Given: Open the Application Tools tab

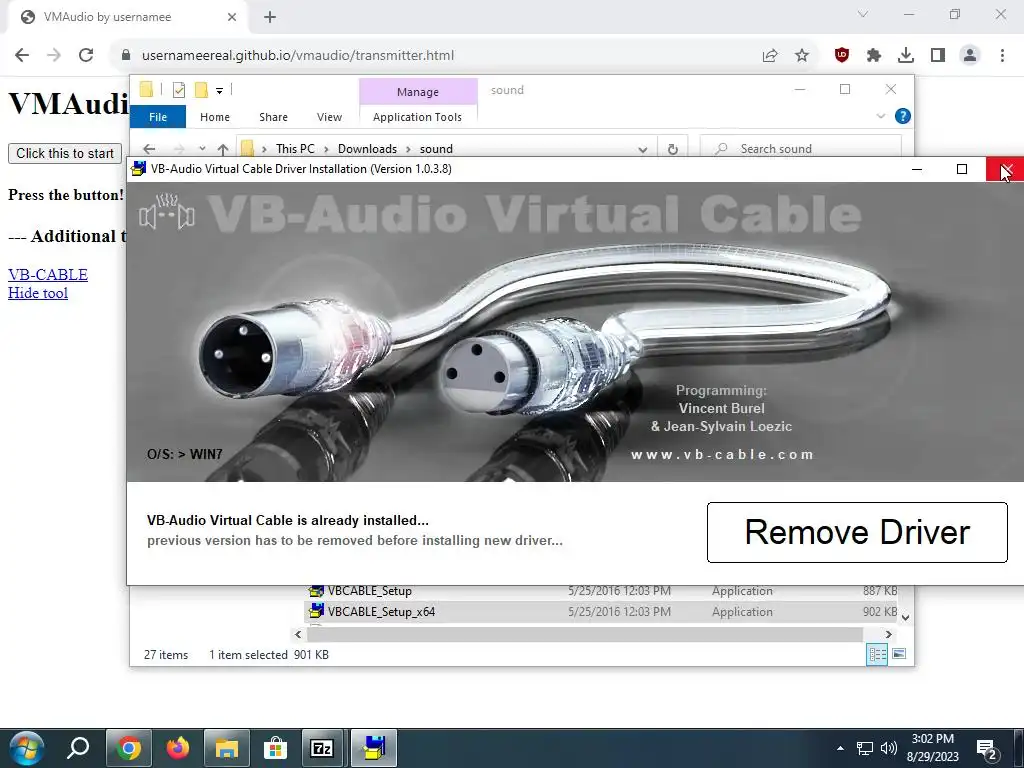Looking at the screenshot, I should (417, 117).
